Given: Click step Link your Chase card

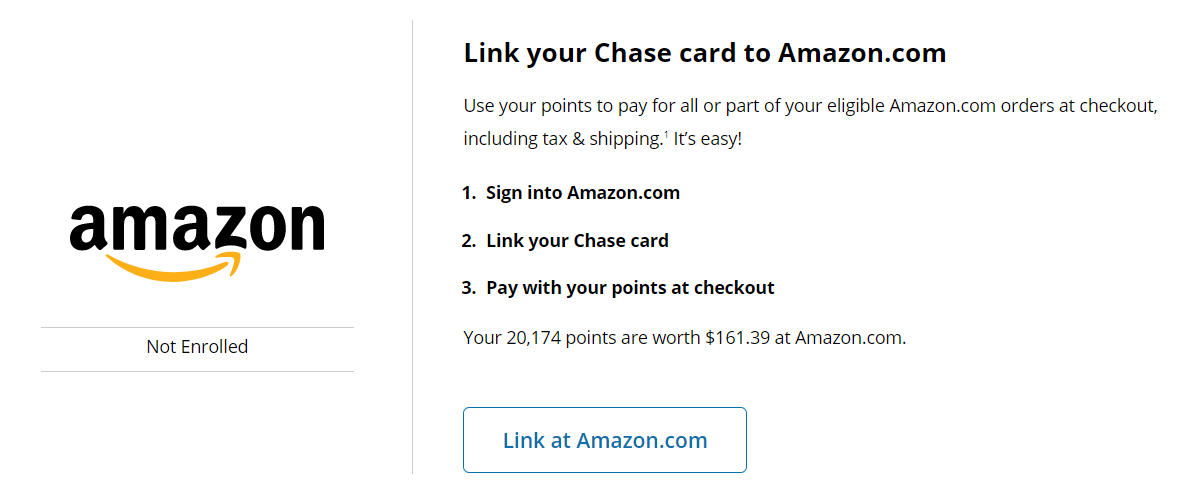Looking at the screenshot, I should click(x=577, y=241).
